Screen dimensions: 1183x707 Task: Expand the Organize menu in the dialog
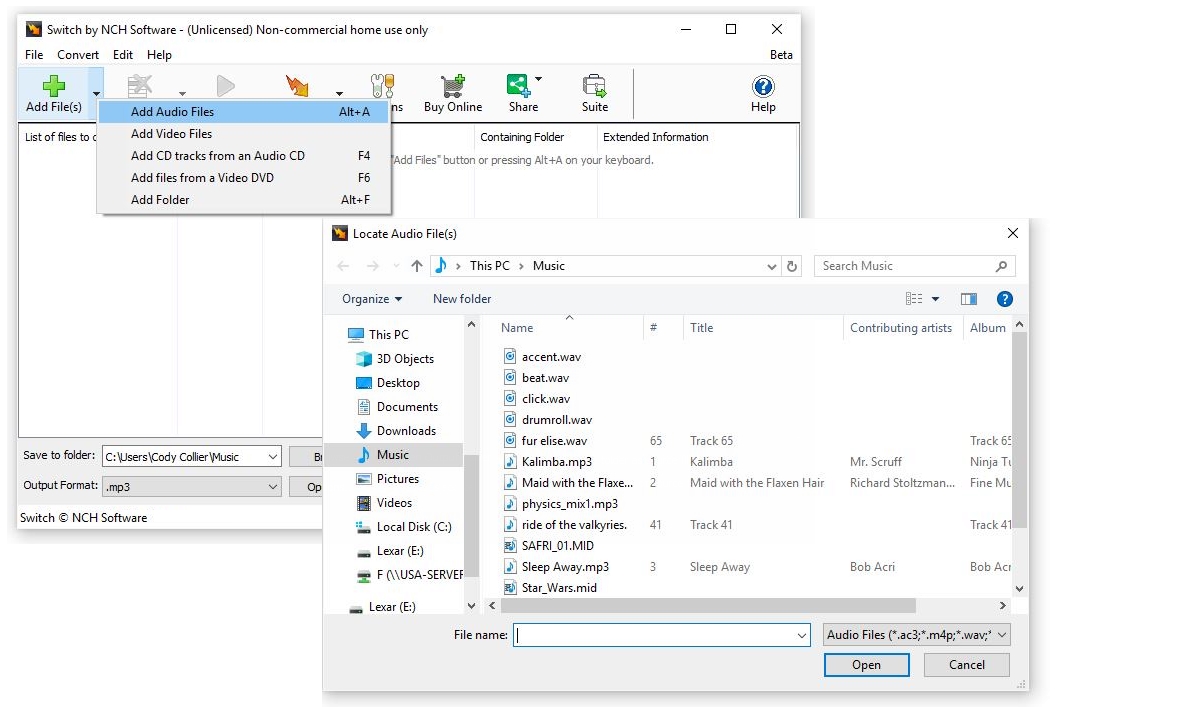(371, 298)
